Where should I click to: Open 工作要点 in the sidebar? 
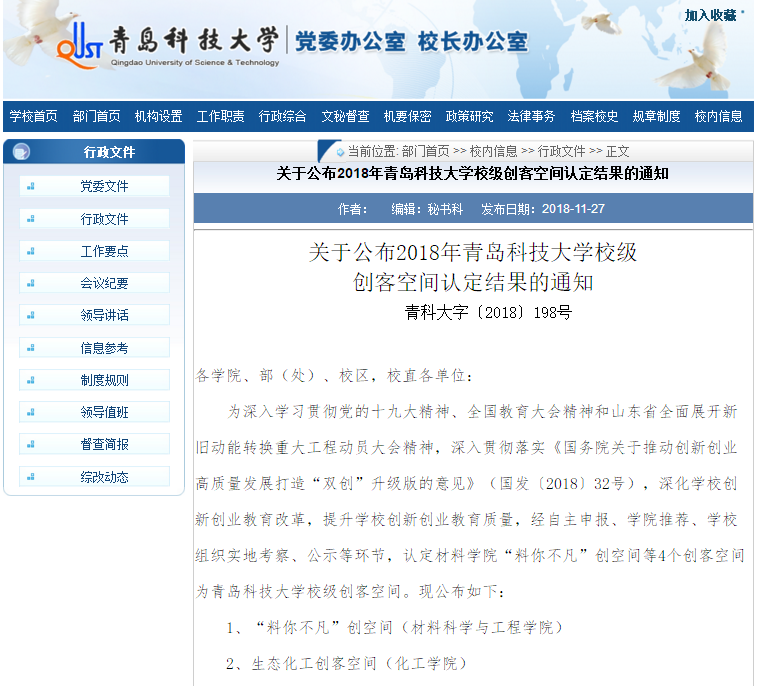coord(104,251)
